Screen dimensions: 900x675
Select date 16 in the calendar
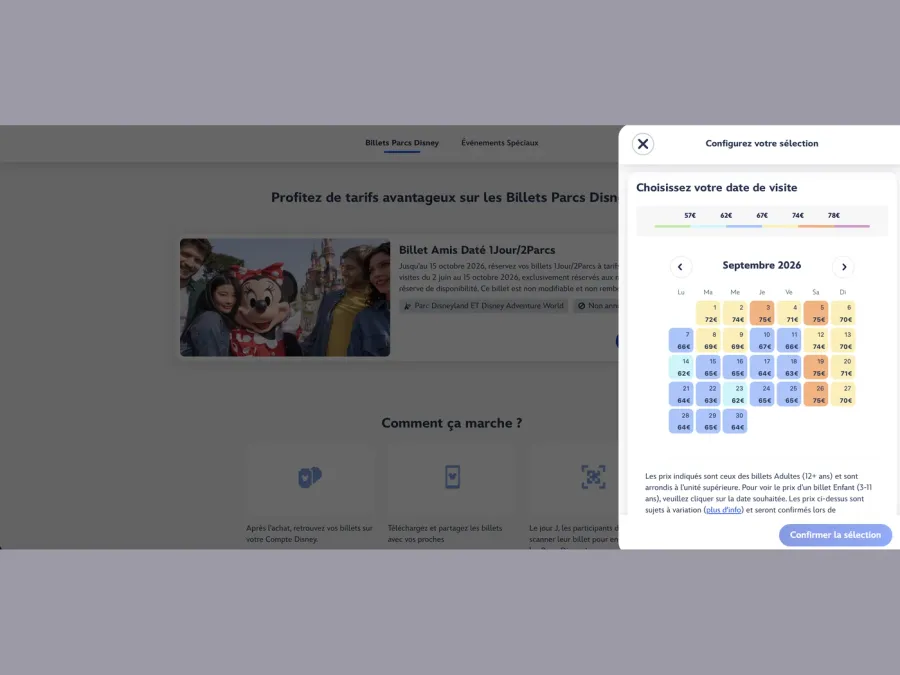pos(735,367)
